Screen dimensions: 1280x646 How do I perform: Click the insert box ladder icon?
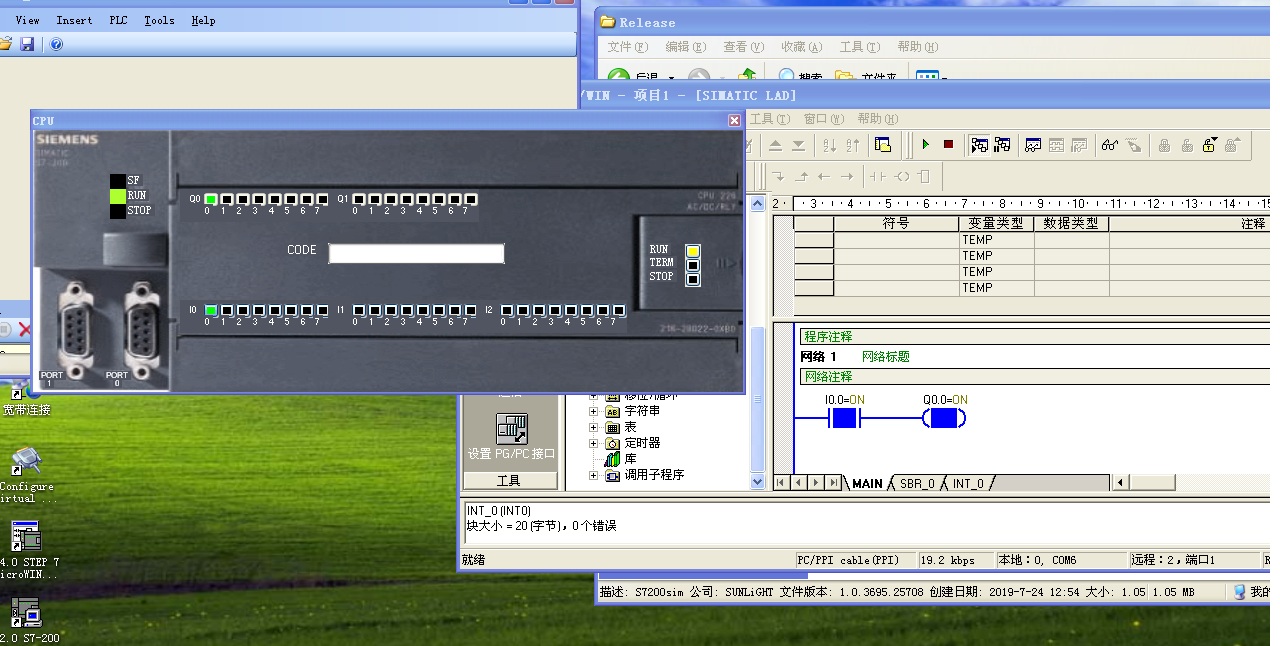[924, 176]
